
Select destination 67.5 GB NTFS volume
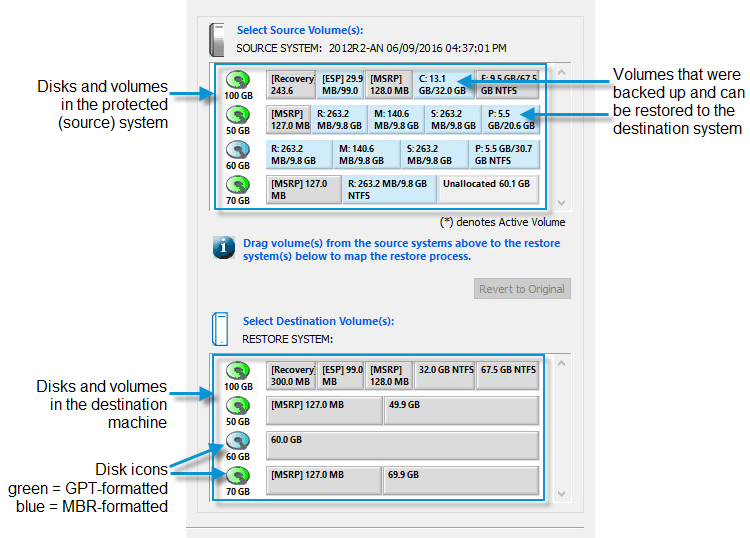coord(507,375)
